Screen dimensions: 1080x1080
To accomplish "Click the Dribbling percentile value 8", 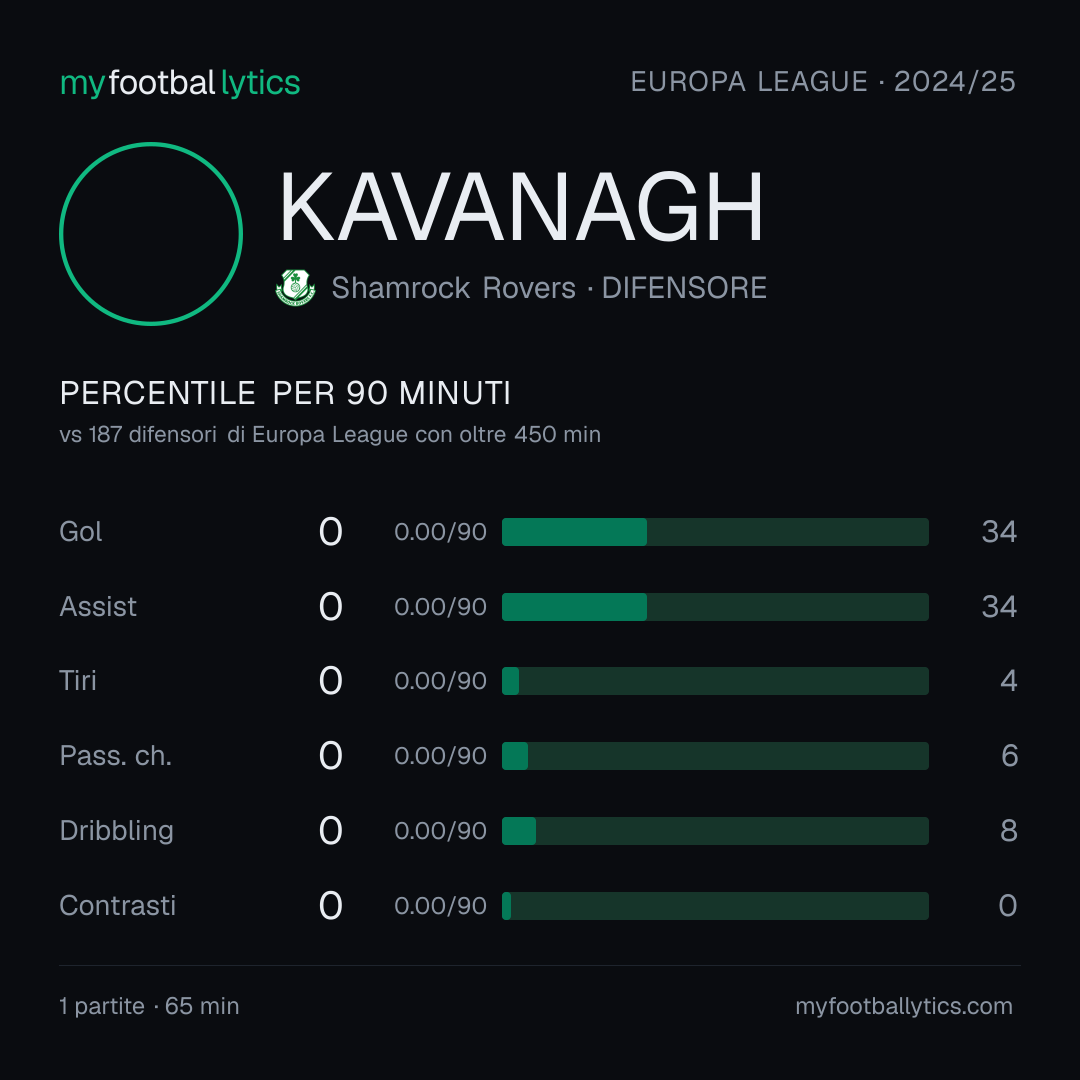I will coord(1008,831).
